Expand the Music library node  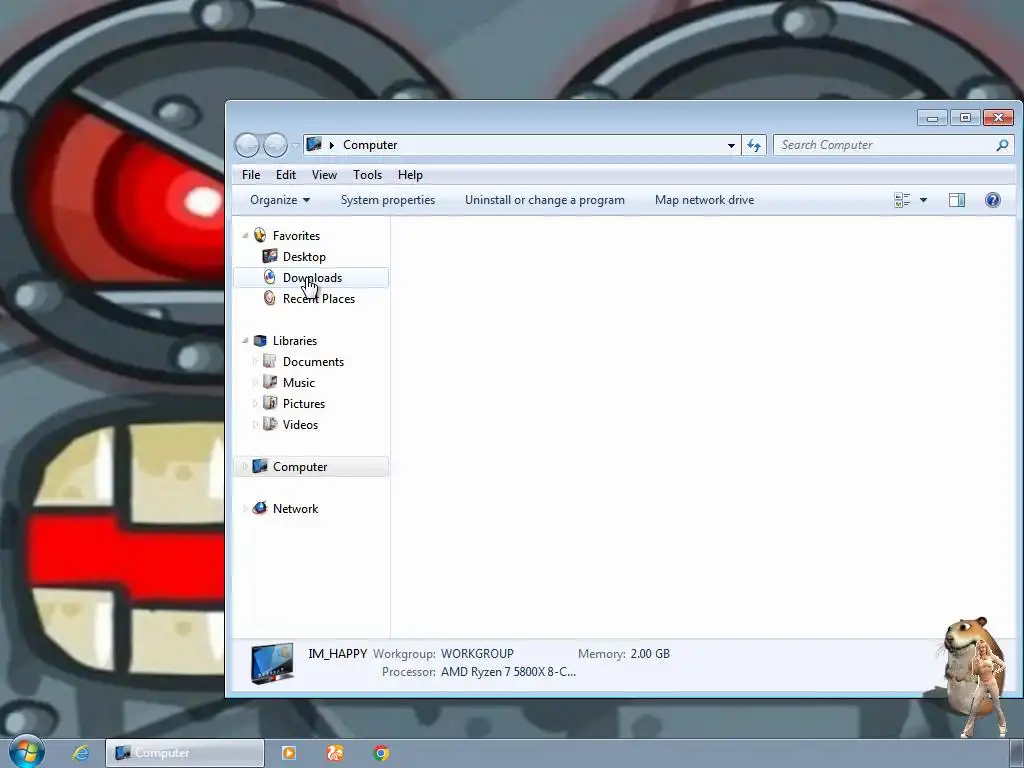click(255, 383)
